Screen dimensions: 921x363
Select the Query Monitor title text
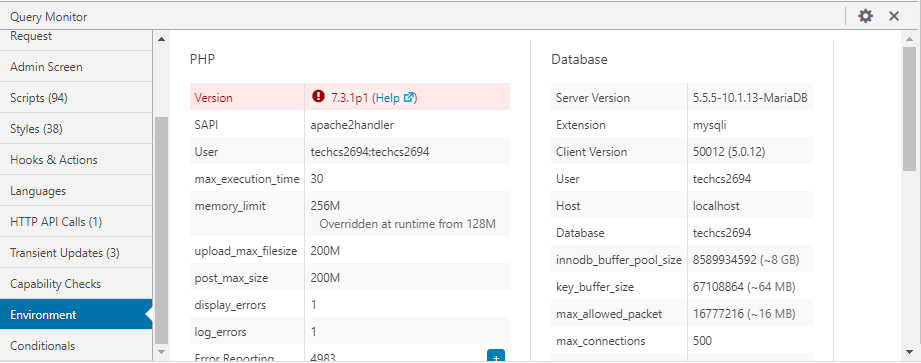(49, 16)
